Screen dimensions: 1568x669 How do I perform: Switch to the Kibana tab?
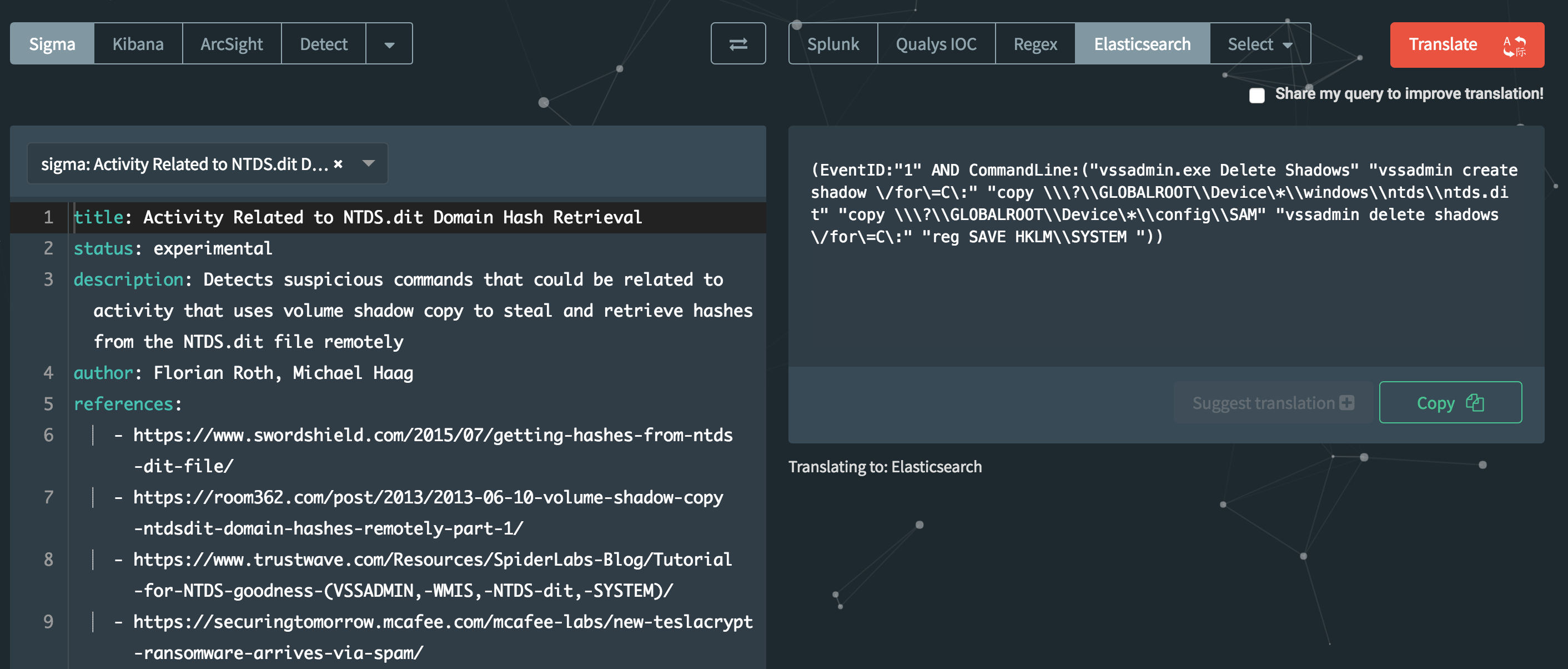(138, 43)
